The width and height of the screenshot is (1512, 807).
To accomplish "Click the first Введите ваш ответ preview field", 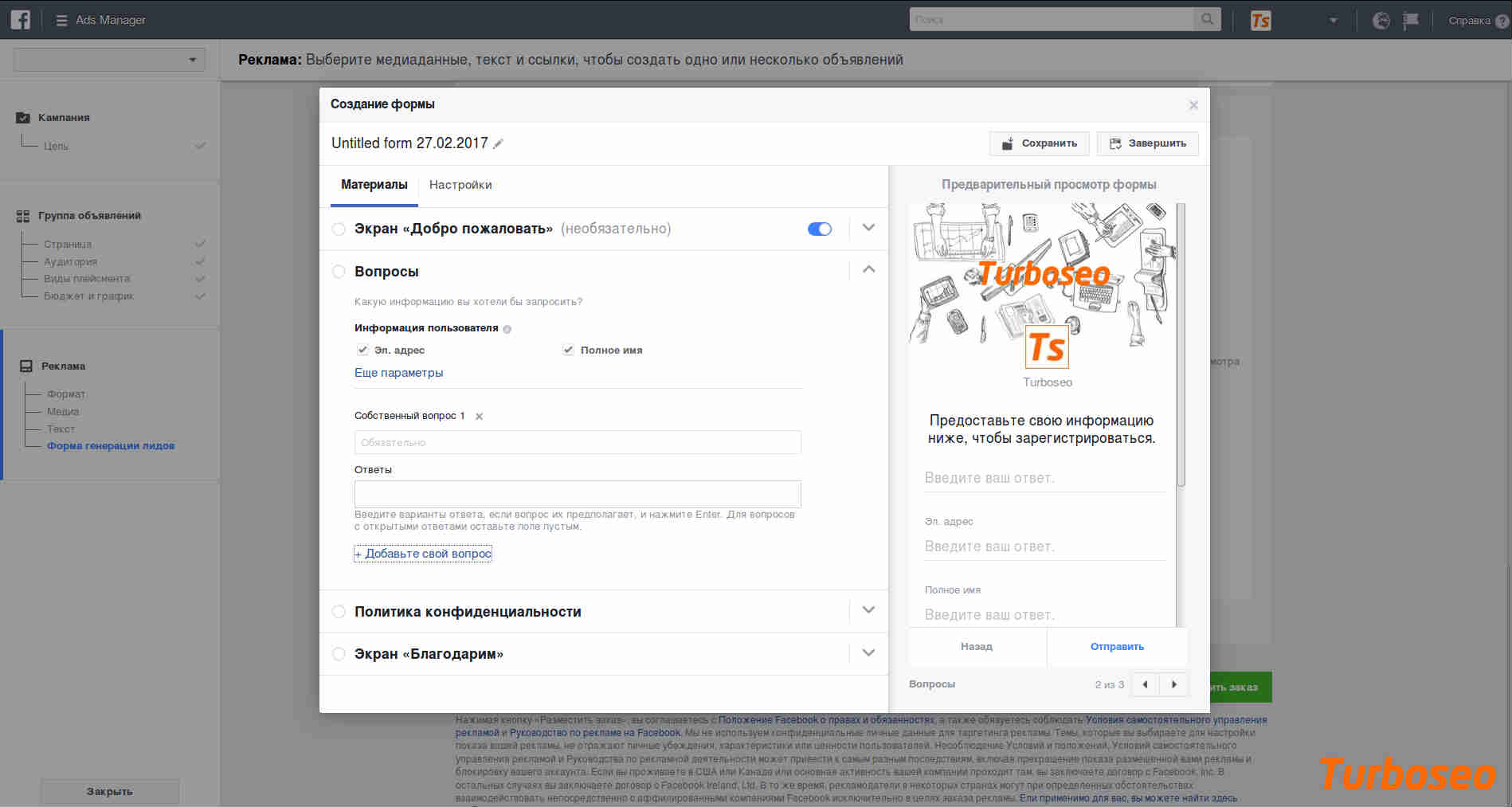I will (x=1044, y=478).
